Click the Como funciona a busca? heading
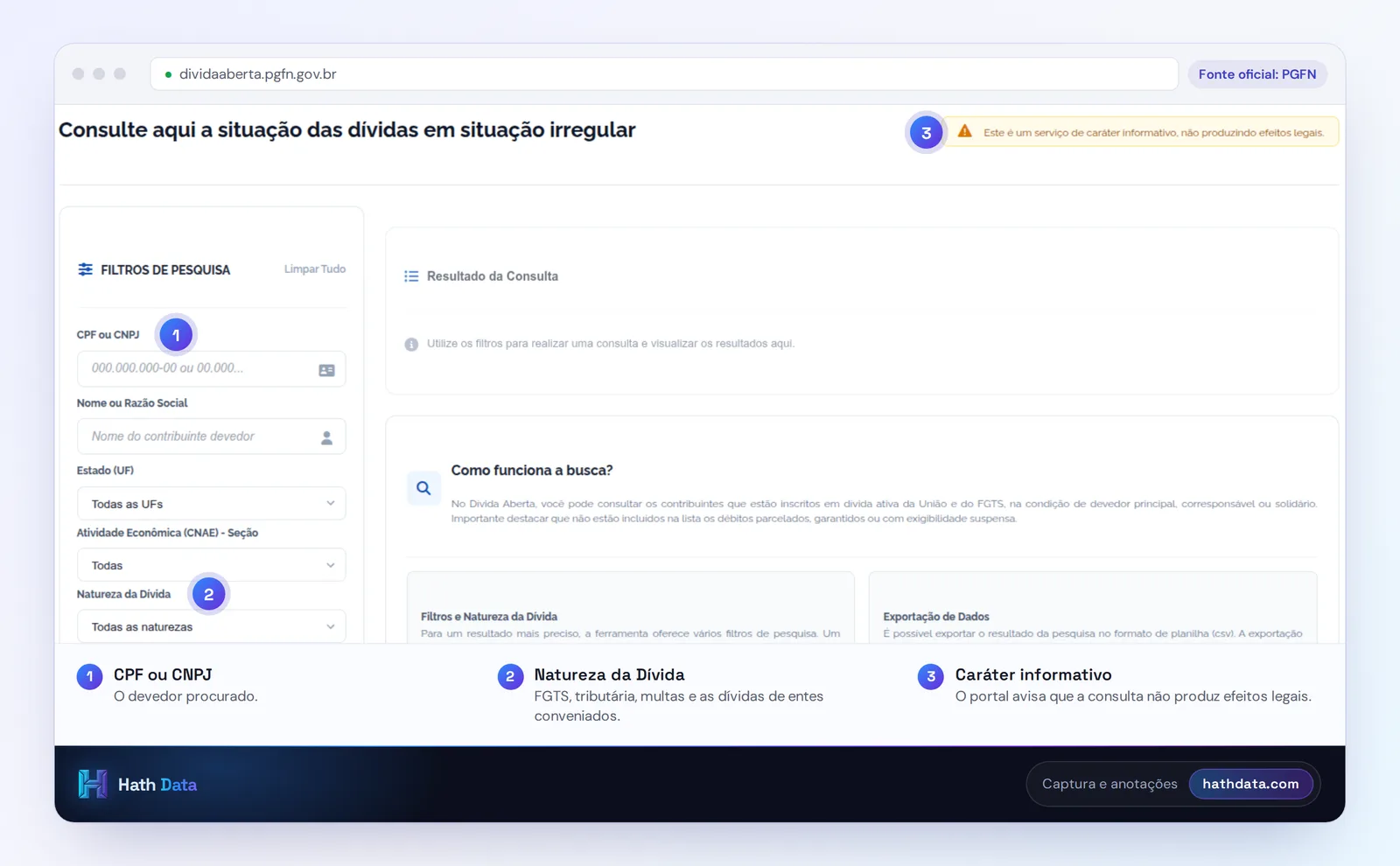This screenshot has width=1400, height=866. coord(532,471)
